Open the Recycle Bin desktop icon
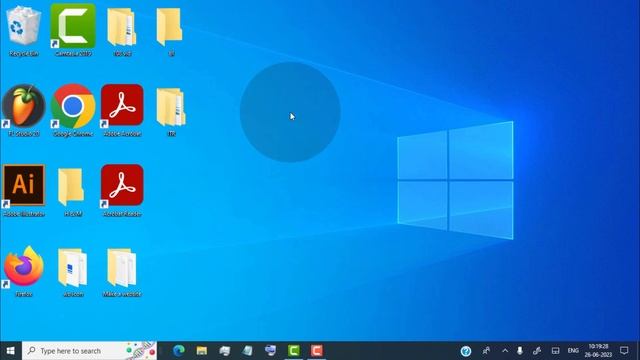This screenshot has width=640, height=360. (x=24, y=29)
